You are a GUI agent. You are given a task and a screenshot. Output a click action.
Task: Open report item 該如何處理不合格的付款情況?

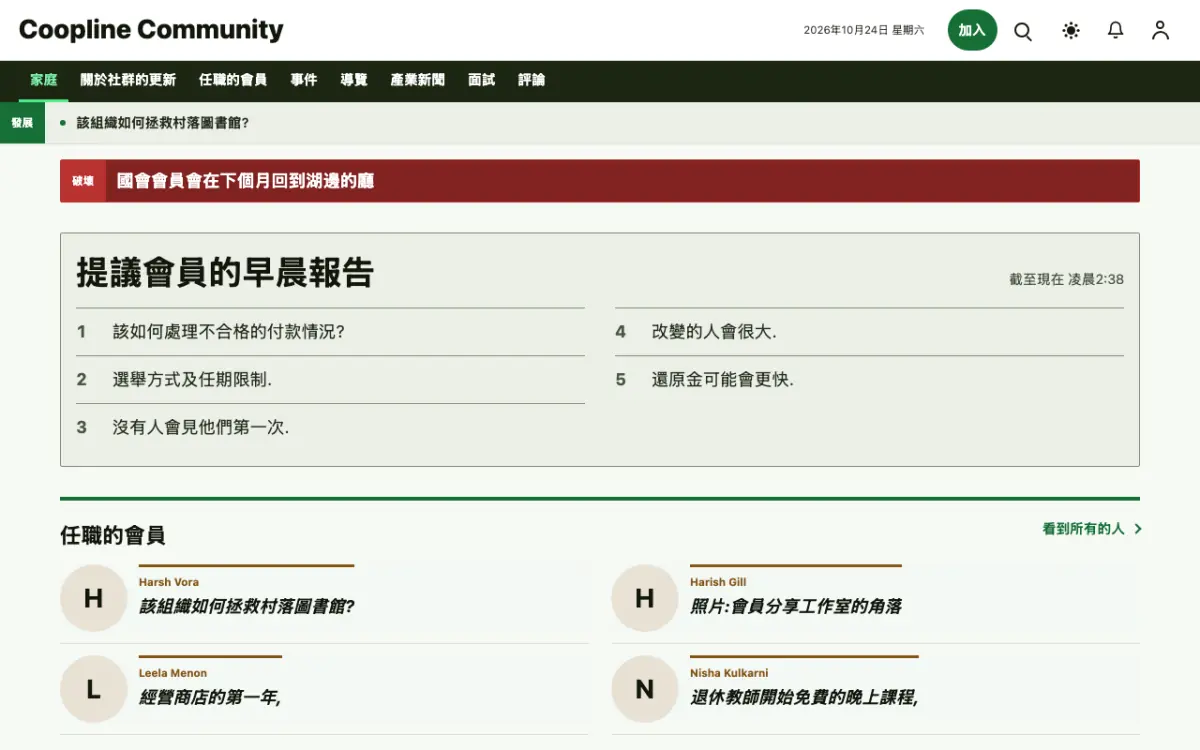[229, 332]
